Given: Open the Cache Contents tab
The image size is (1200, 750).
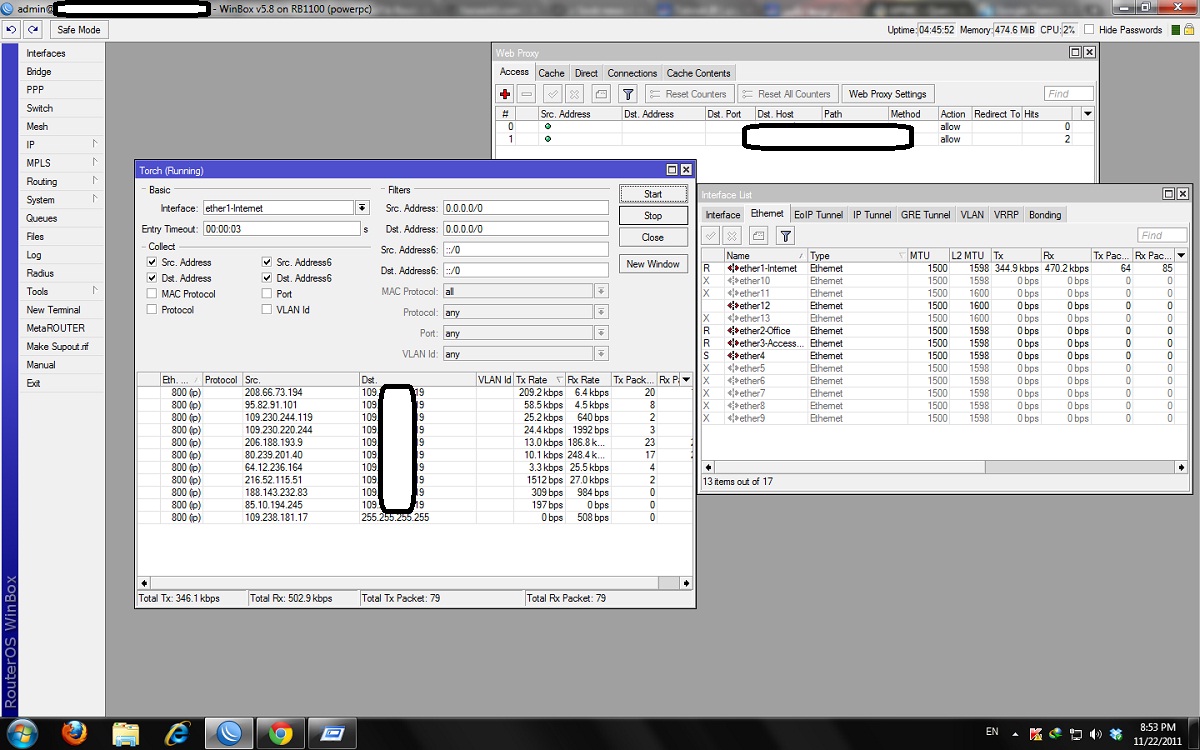Looking at the screenshot, I should tap(698, 73).
